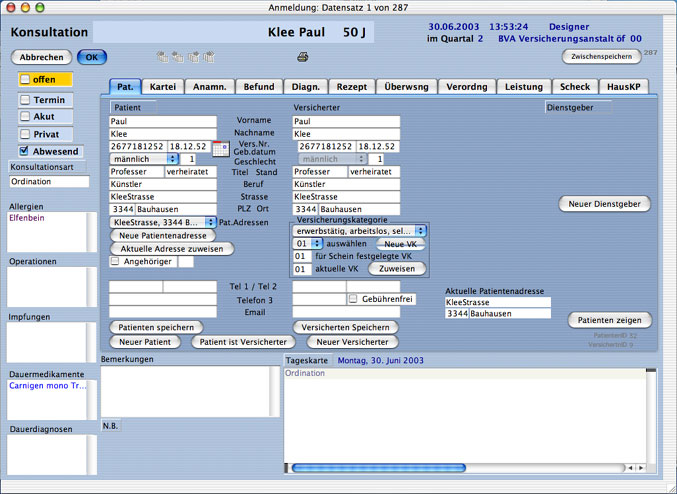677x494 pixels.
Task: Click the Bemerkungen text area
Action: pos(185,391)
